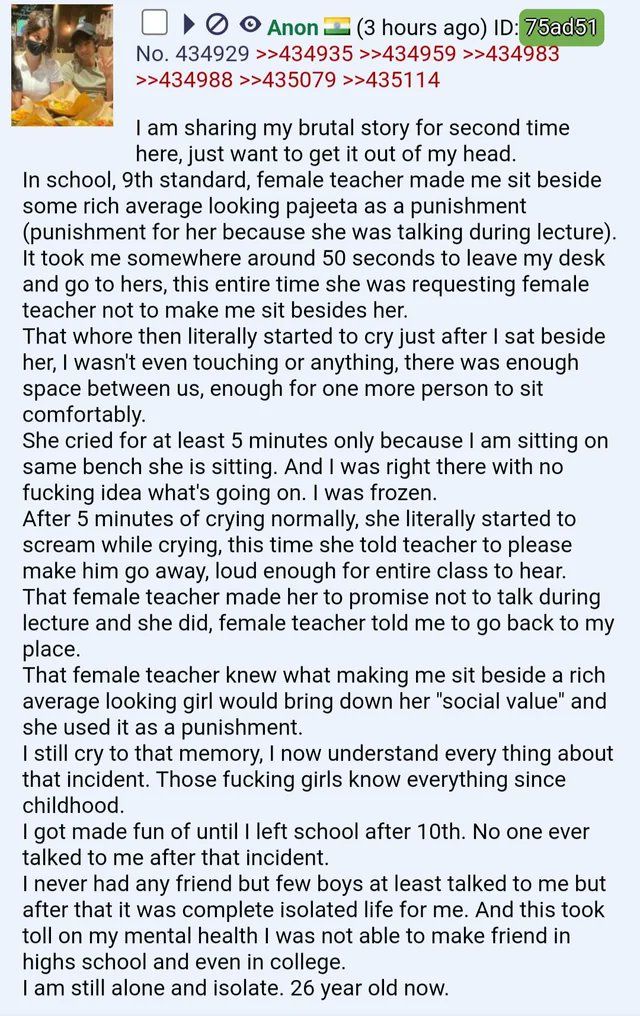Click the "No." post number label
640x1016 pixels.
click(151, 54)
